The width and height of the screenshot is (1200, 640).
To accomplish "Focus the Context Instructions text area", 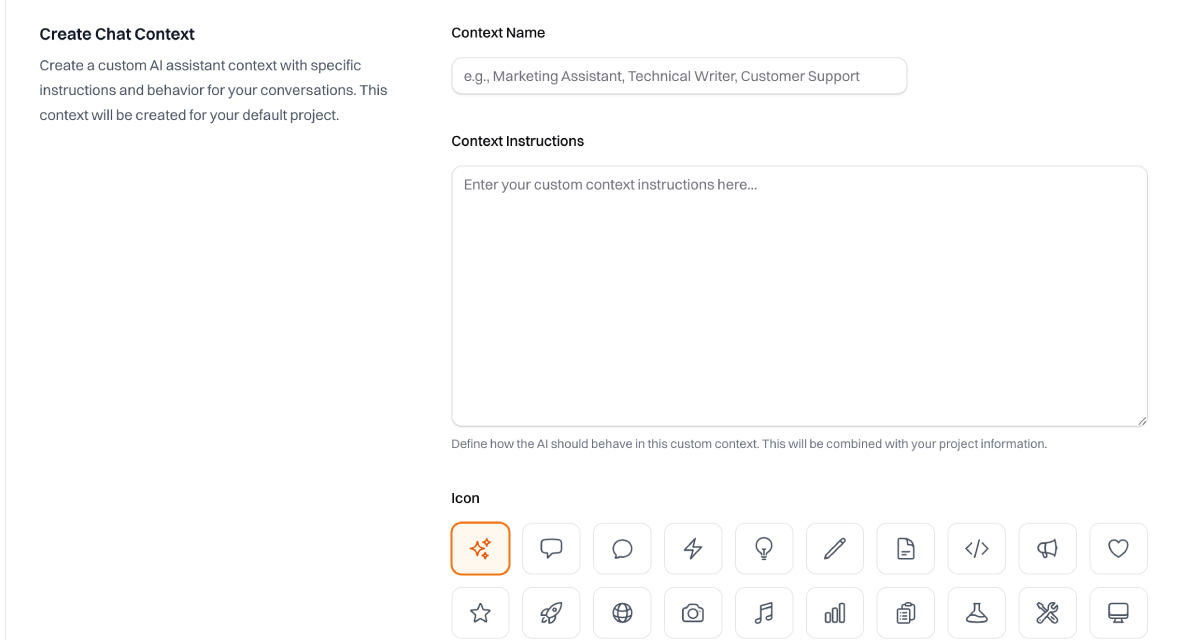I will 799,296.
